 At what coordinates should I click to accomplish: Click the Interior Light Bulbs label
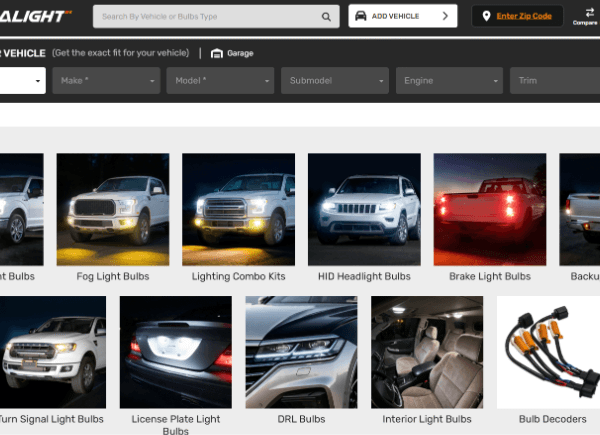(427, 419)
